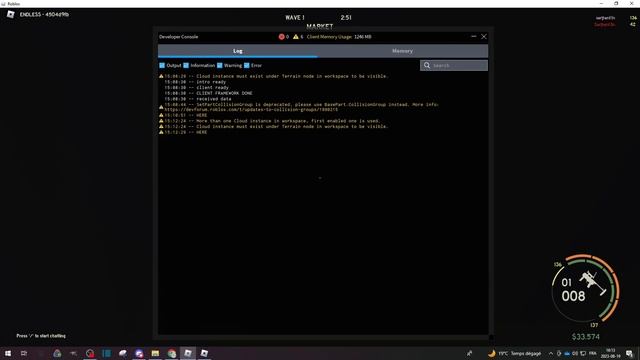The image size is (640, 360).
Task: Close the Developer Console panel
Action: point(484,36)
